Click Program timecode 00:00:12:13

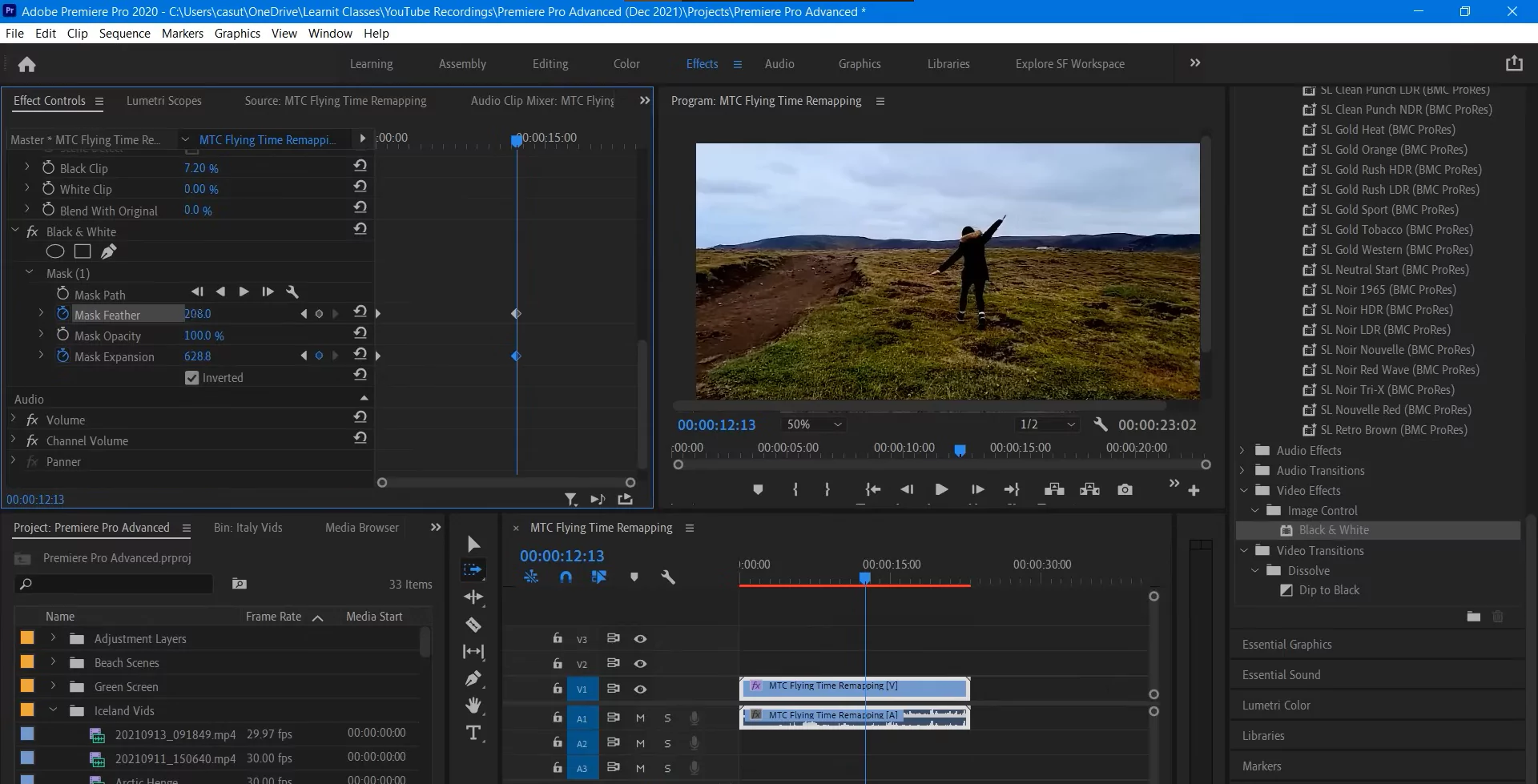click(717, 425)
